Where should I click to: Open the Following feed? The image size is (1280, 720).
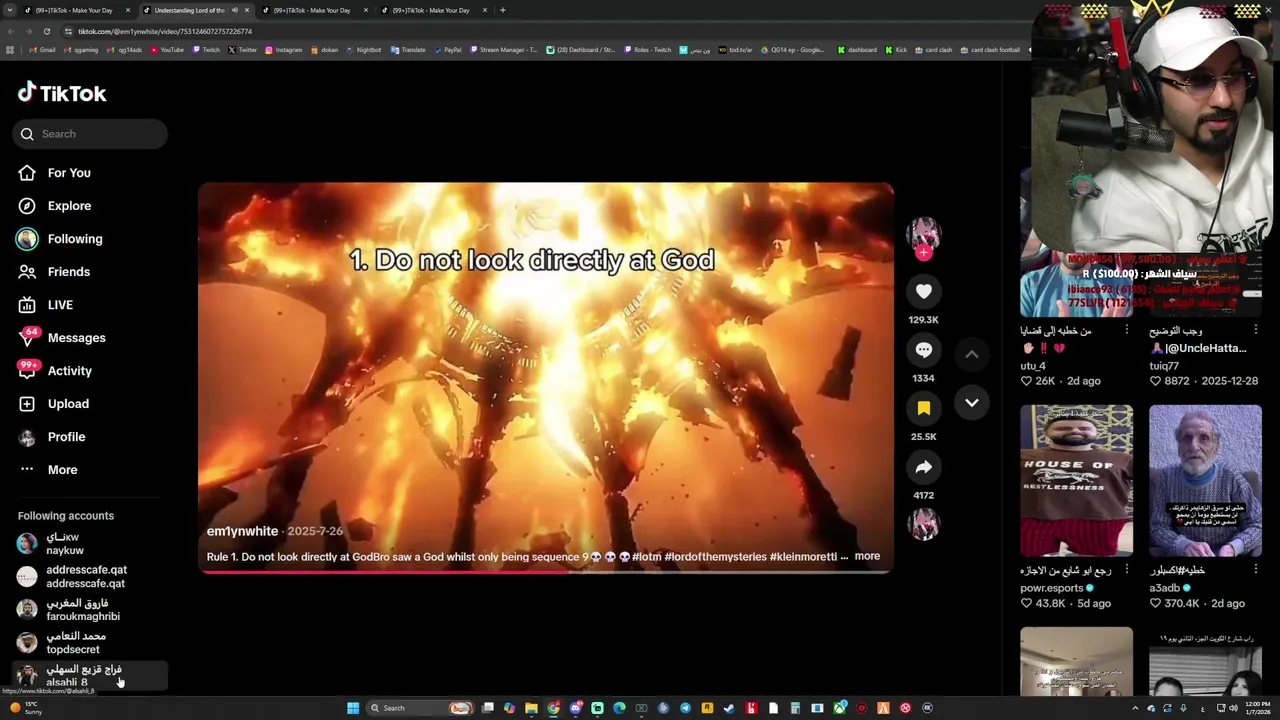[75, 239]
